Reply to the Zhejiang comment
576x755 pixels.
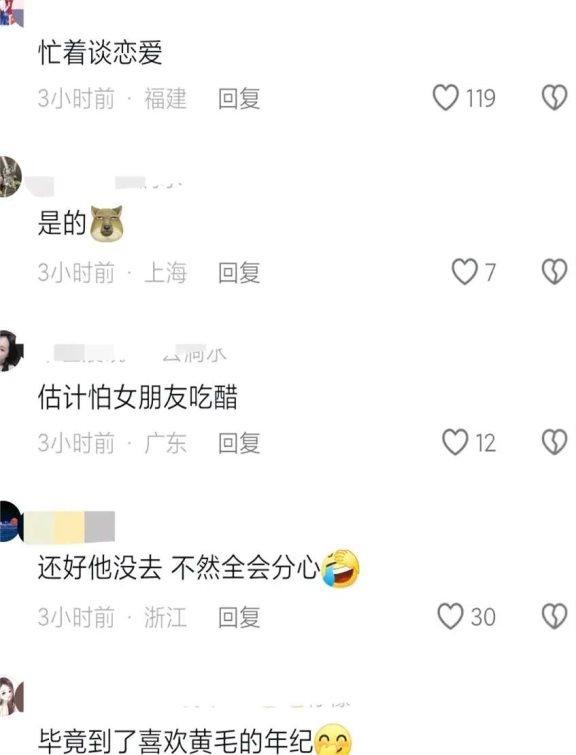(239, 617)
